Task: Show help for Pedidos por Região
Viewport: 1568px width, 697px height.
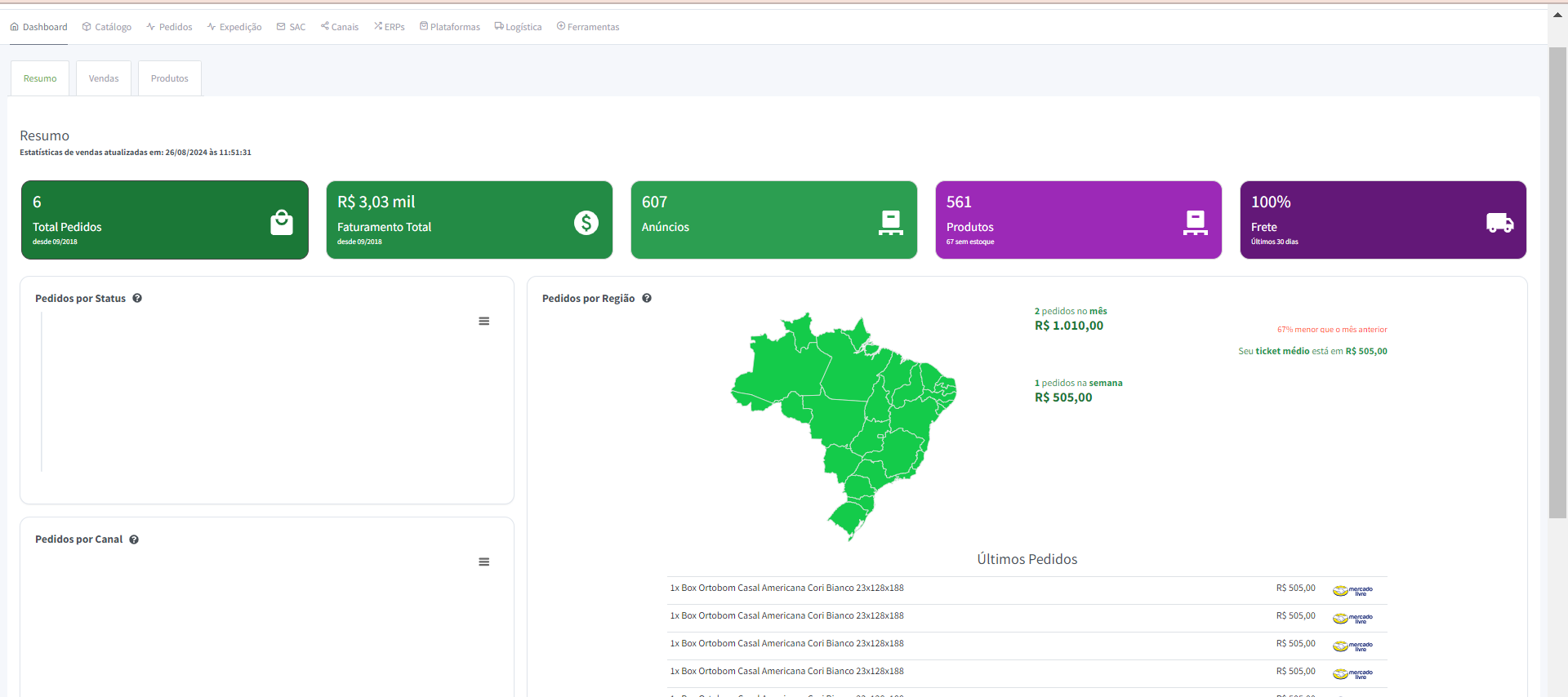Action: [x=647, y=298]
